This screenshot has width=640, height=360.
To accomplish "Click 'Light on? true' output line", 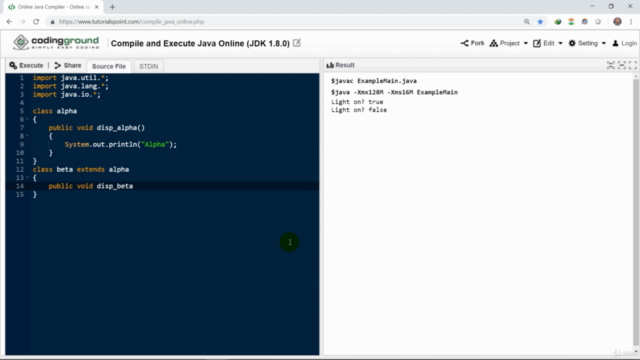I will pos(357,102).
